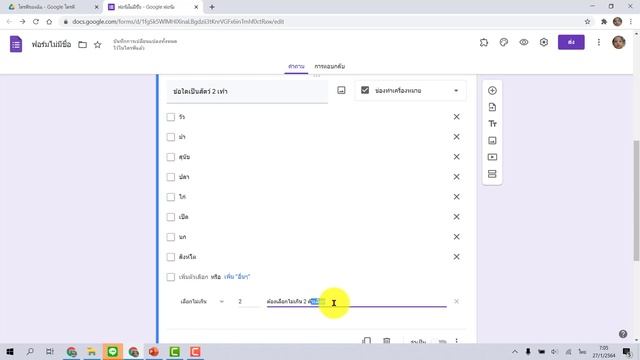Remove the option นก

point(456,237)
